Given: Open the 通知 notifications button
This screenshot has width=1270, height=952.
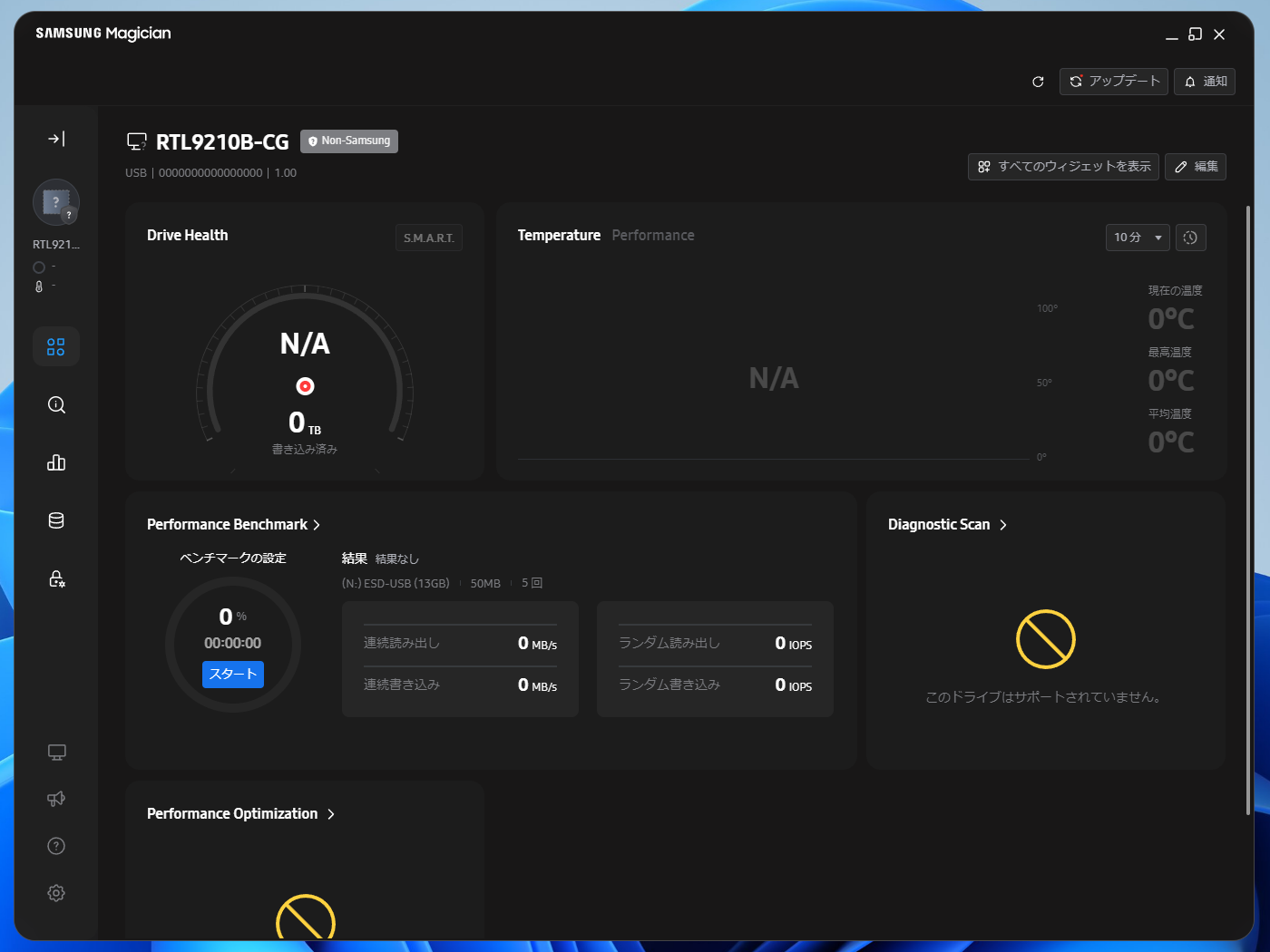Looking at the screenshot, I should click(1205, 82).
